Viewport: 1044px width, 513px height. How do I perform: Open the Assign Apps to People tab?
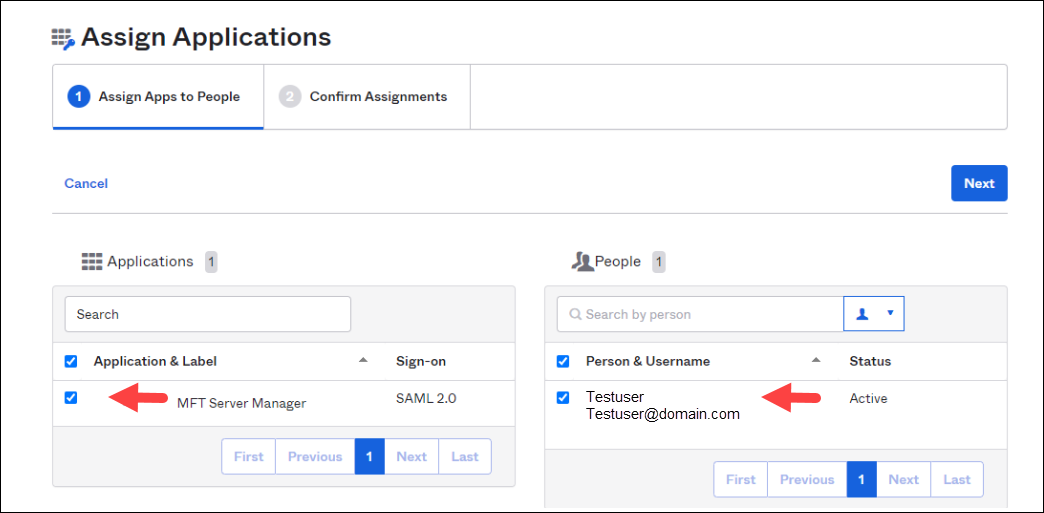pos(158,97)
